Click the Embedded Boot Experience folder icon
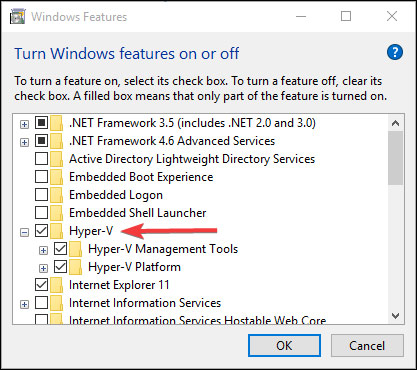Screen dimensions: 417x370 [x=57, y=177]
